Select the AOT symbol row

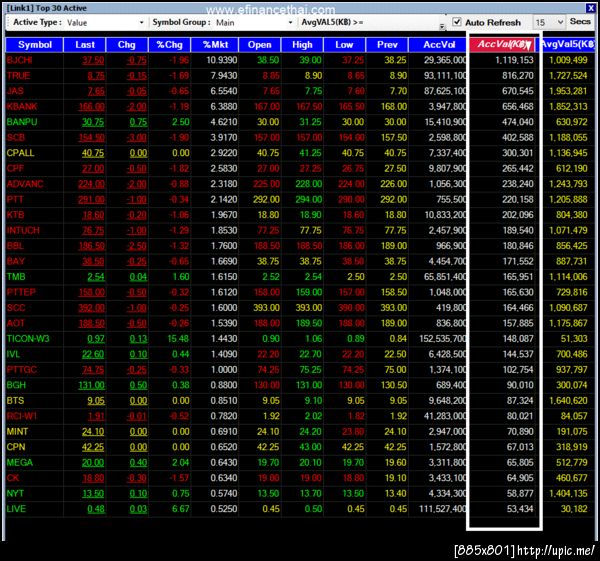(x=300, y=323)
